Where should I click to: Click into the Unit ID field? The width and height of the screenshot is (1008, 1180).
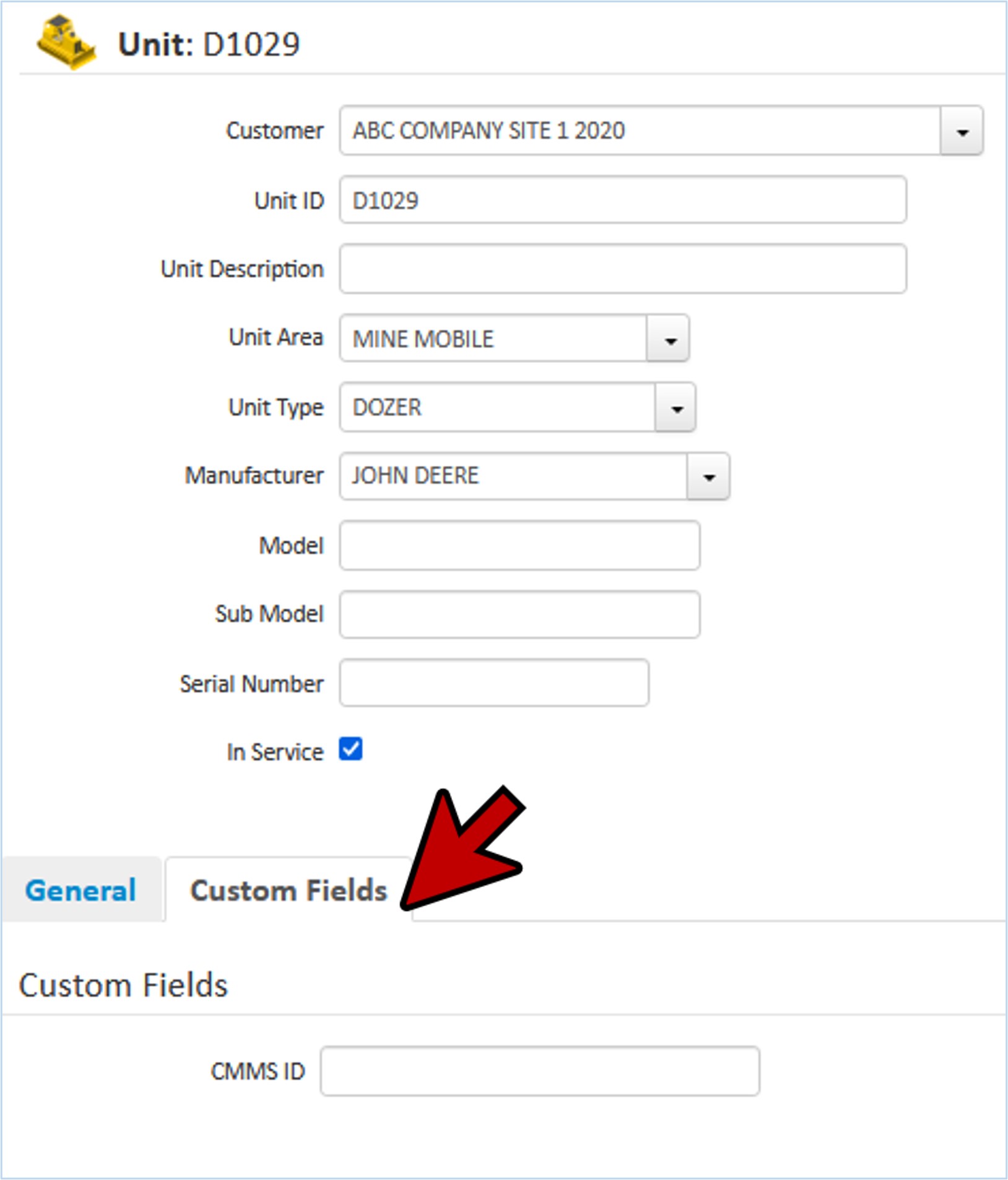pyautogui.click(x=622, y=200)
